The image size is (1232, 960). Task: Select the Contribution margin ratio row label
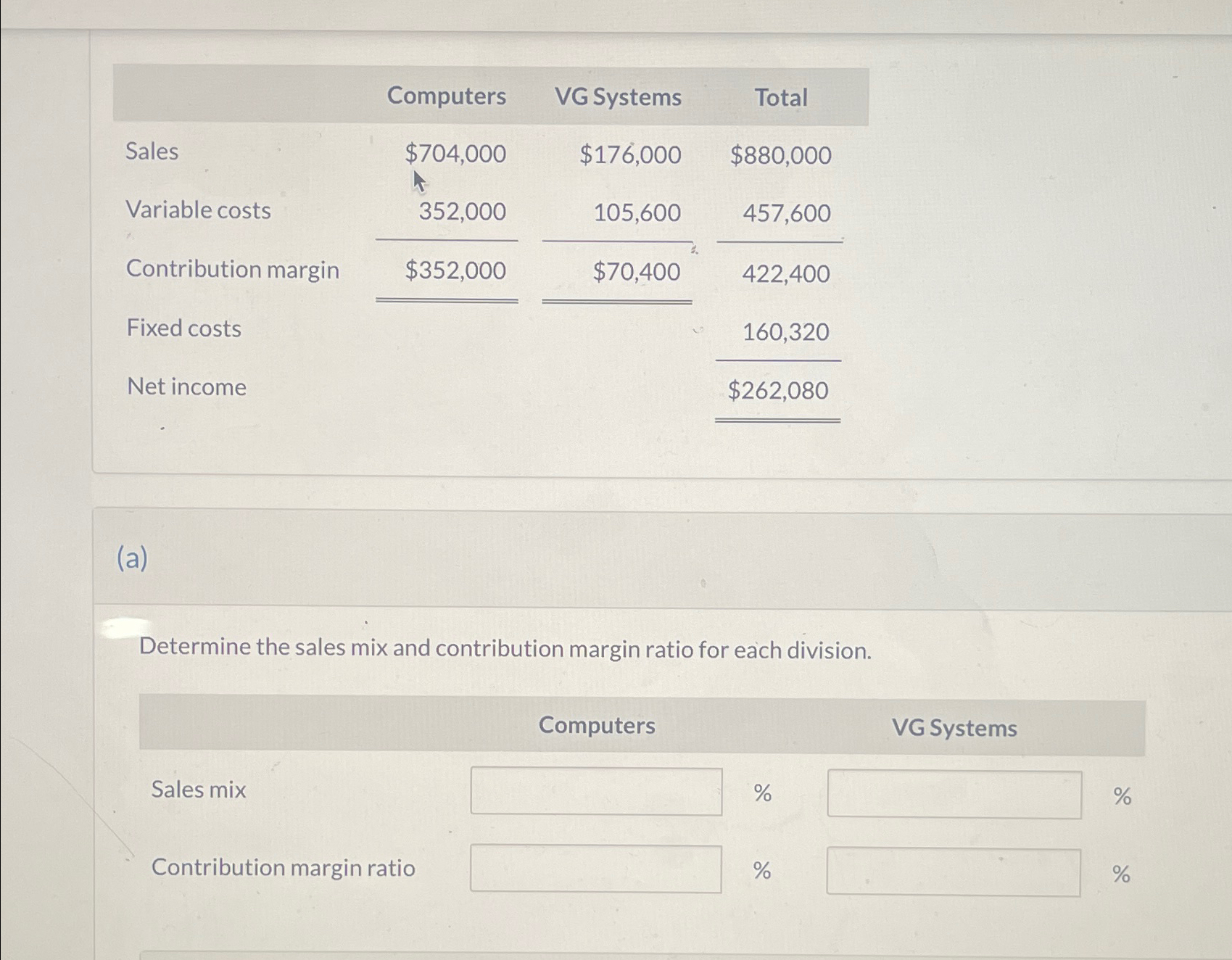click(x=283, y=868)
